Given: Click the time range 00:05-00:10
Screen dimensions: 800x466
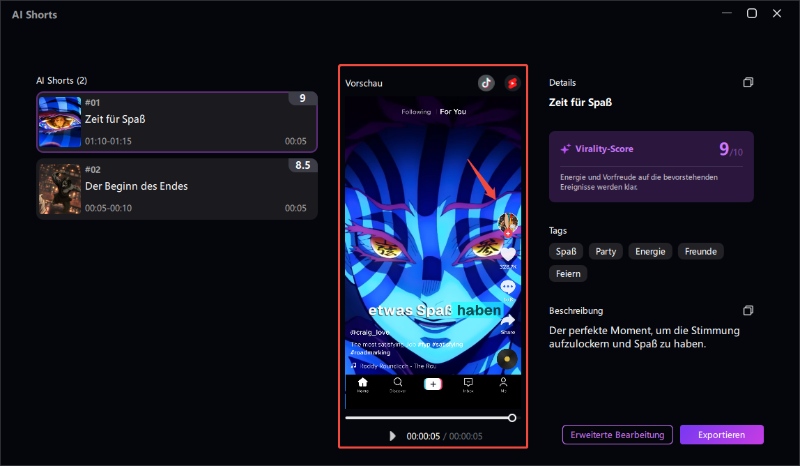Looking at the screenshot, I should coord(108,208).
